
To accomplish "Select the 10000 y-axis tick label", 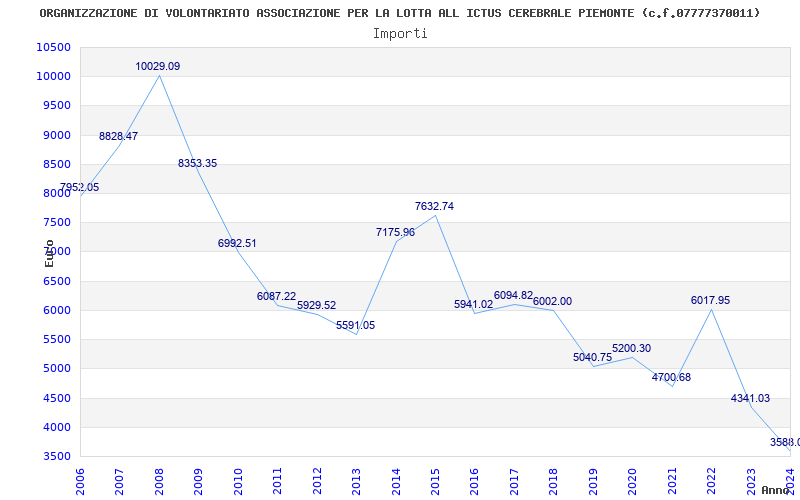I will click(54, 77).
